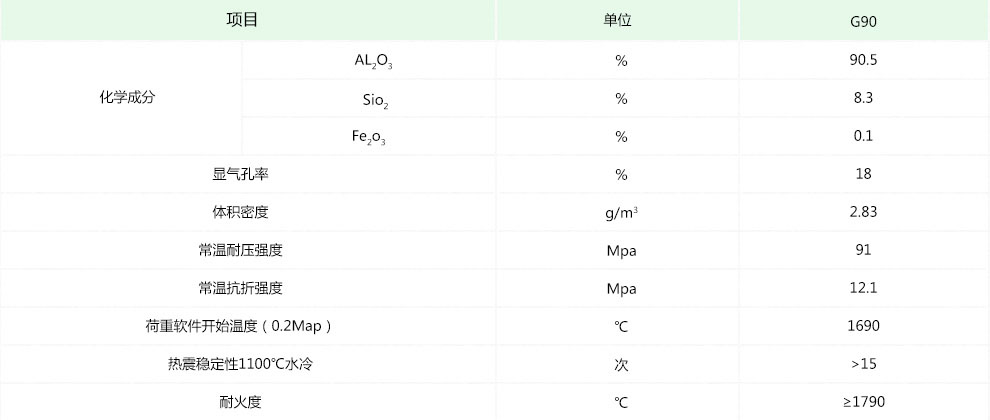Select the 单位 column header

620,20
